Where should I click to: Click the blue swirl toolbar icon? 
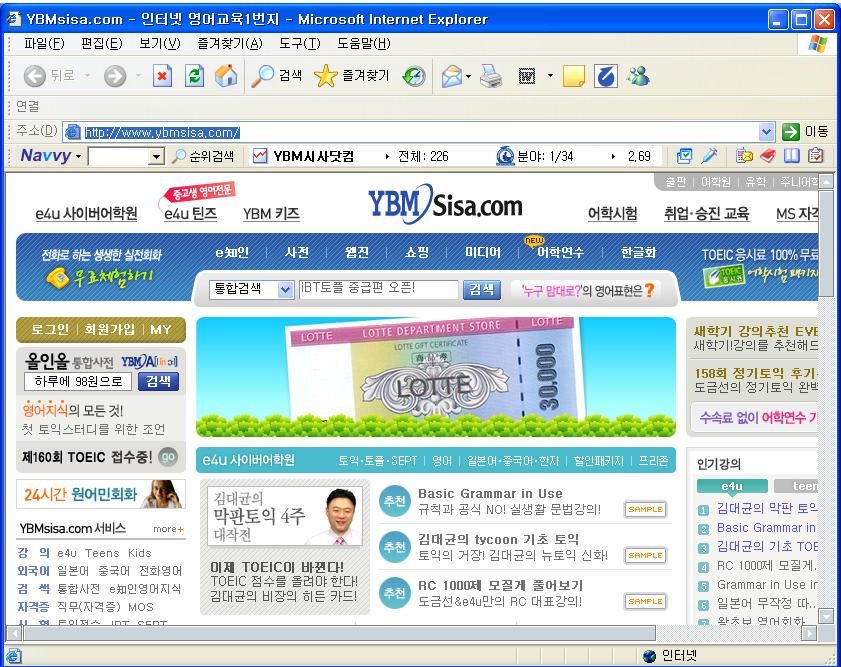pyautogui.click(x=606, y=76)
